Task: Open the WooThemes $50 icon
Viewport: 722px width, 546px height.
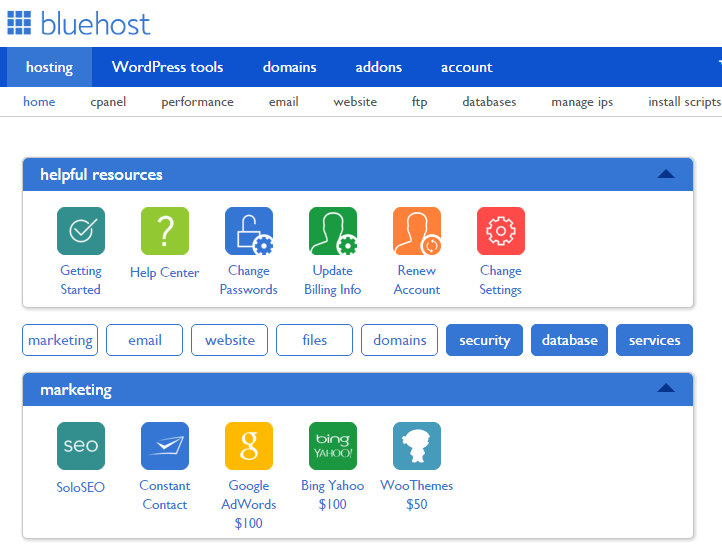Action: (417, 446)
